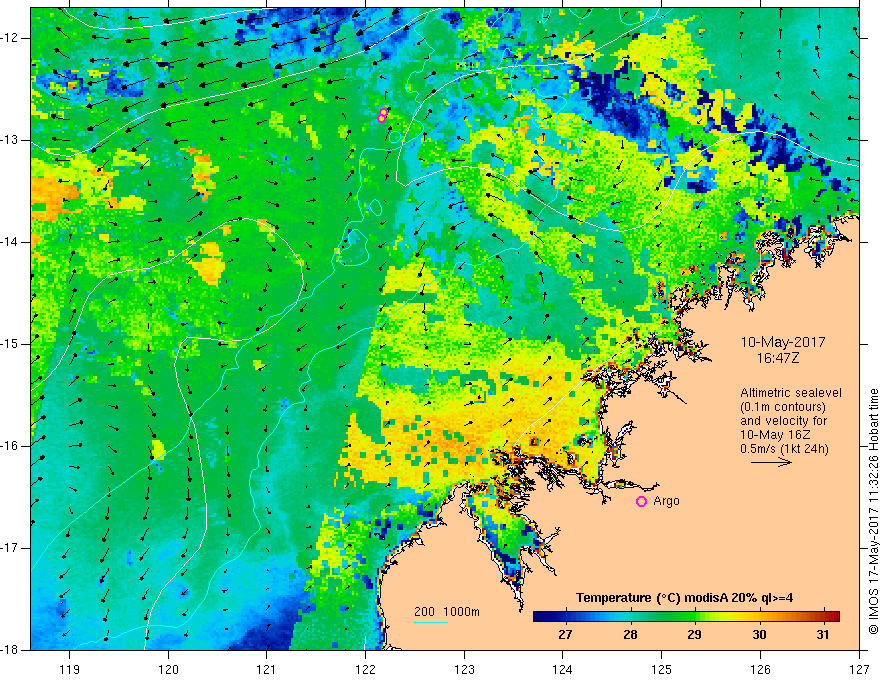Select the 'Altimetric sealevel' text line
The width and height of the screenshot is (880, 680).
[791, 393]
